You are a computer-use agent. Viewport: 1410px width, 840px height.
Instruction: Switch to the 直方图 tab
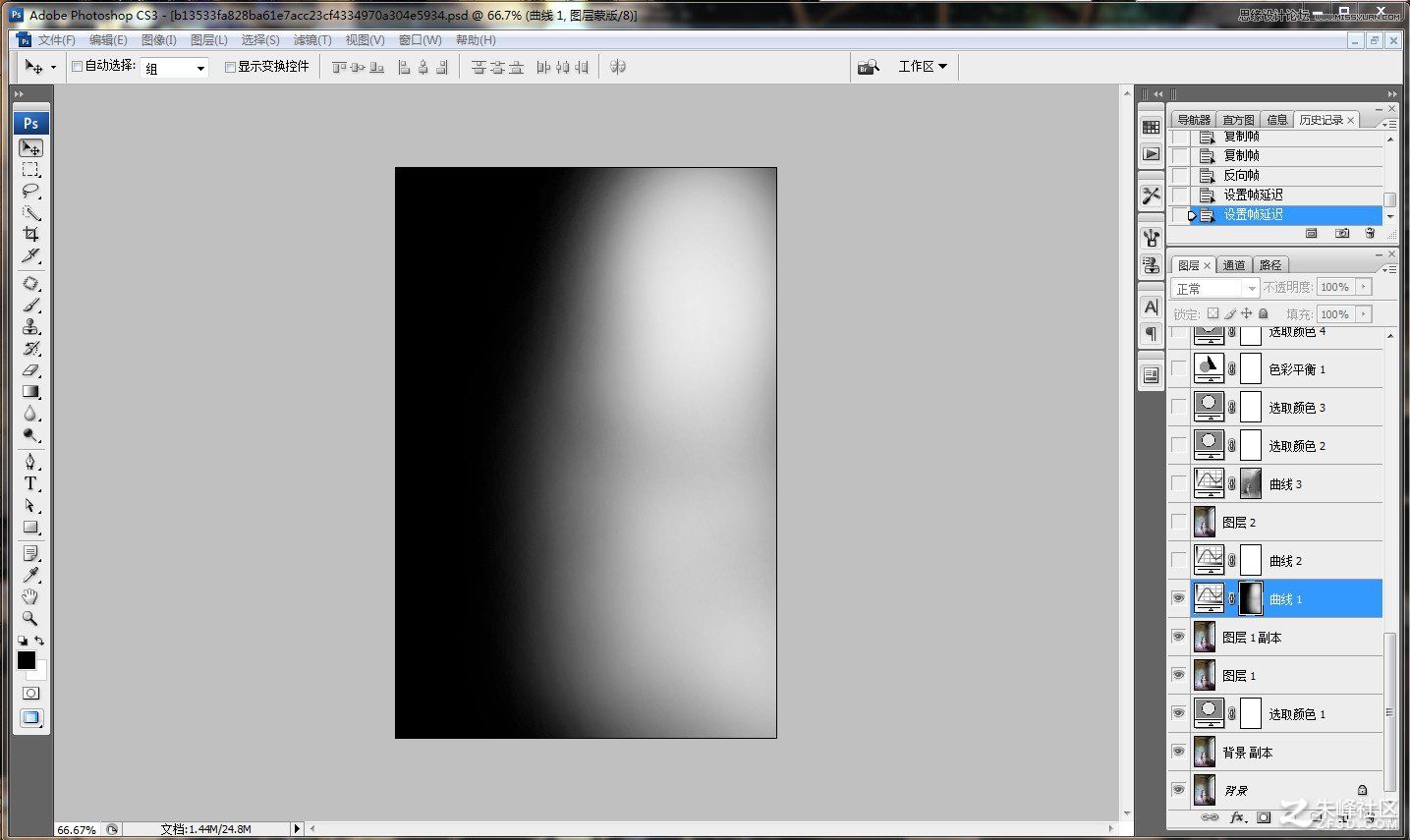[x=1238, y=120]
